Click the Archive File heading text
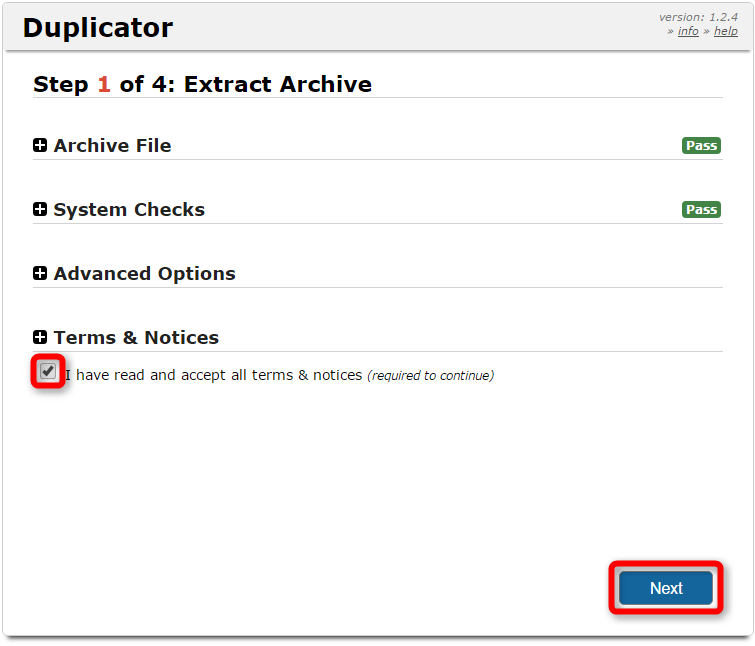 coord(112,145)
